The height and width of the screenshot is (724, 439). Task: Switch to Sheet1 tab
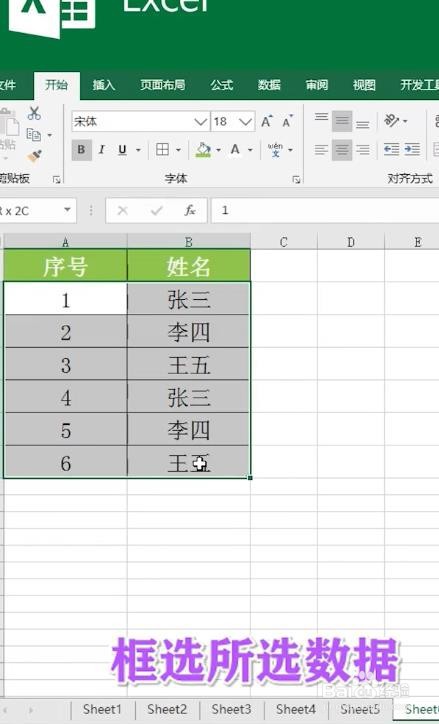102,710
